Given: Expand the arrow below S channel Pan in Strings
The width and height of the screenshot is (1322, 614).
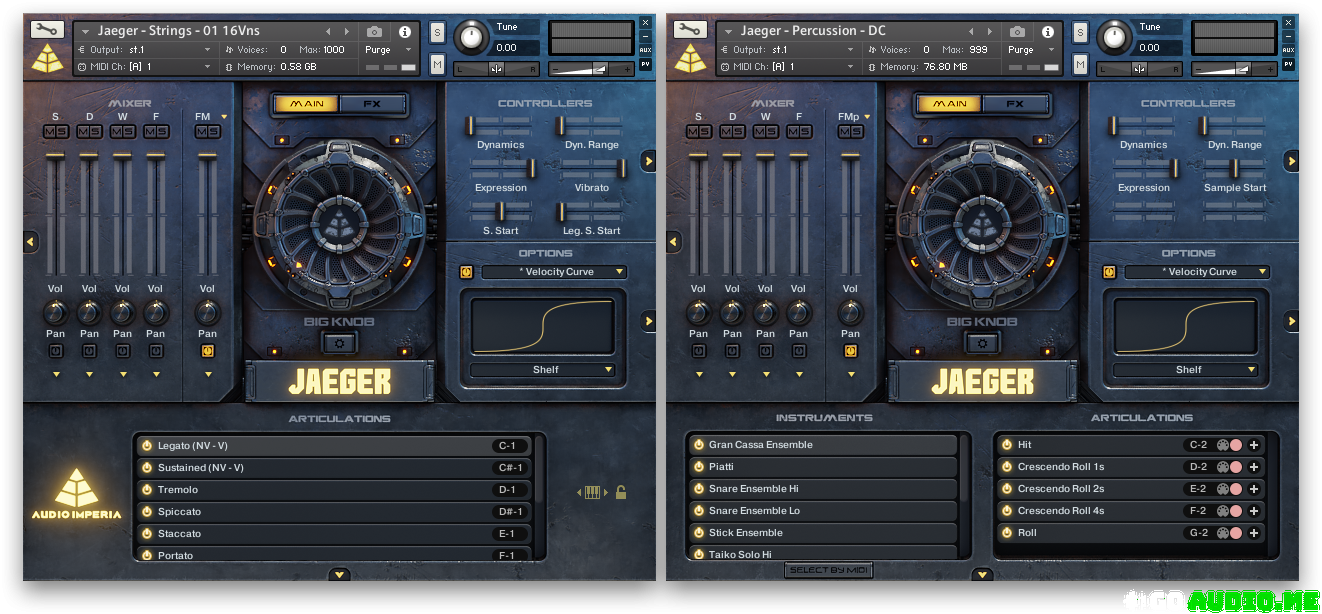Looking at the screenshot, I should click(56, 375).
